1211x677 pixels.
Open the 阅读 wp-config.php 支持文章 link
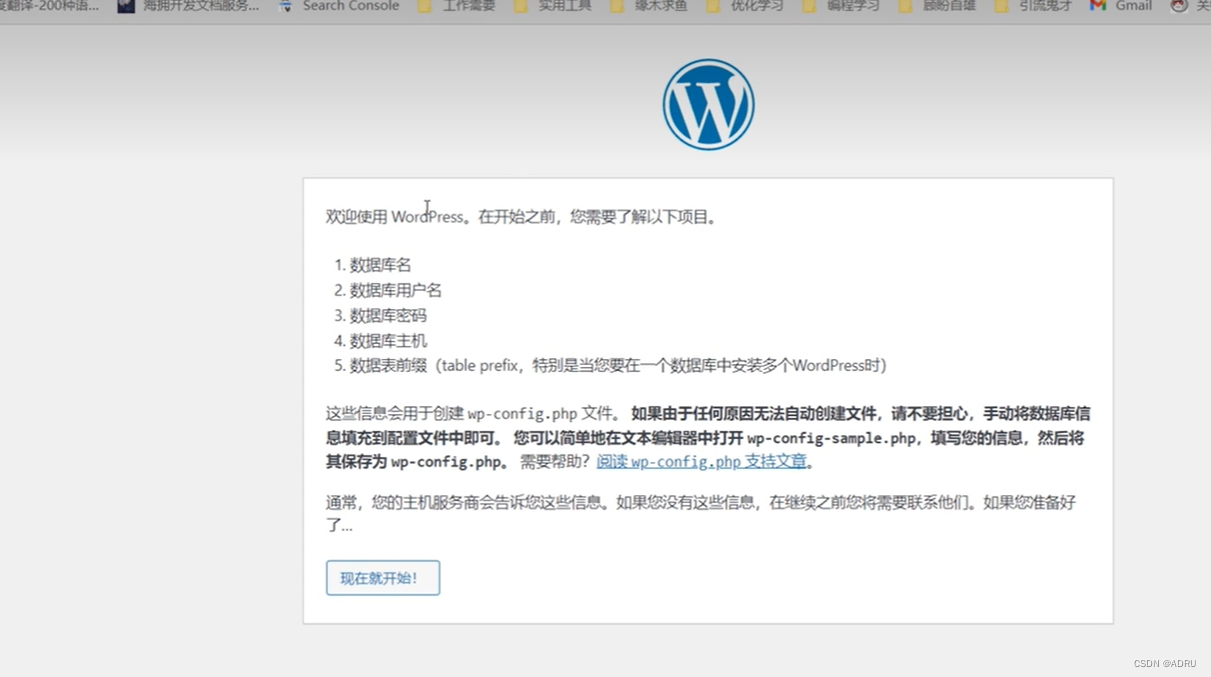[x=702, y=462]
